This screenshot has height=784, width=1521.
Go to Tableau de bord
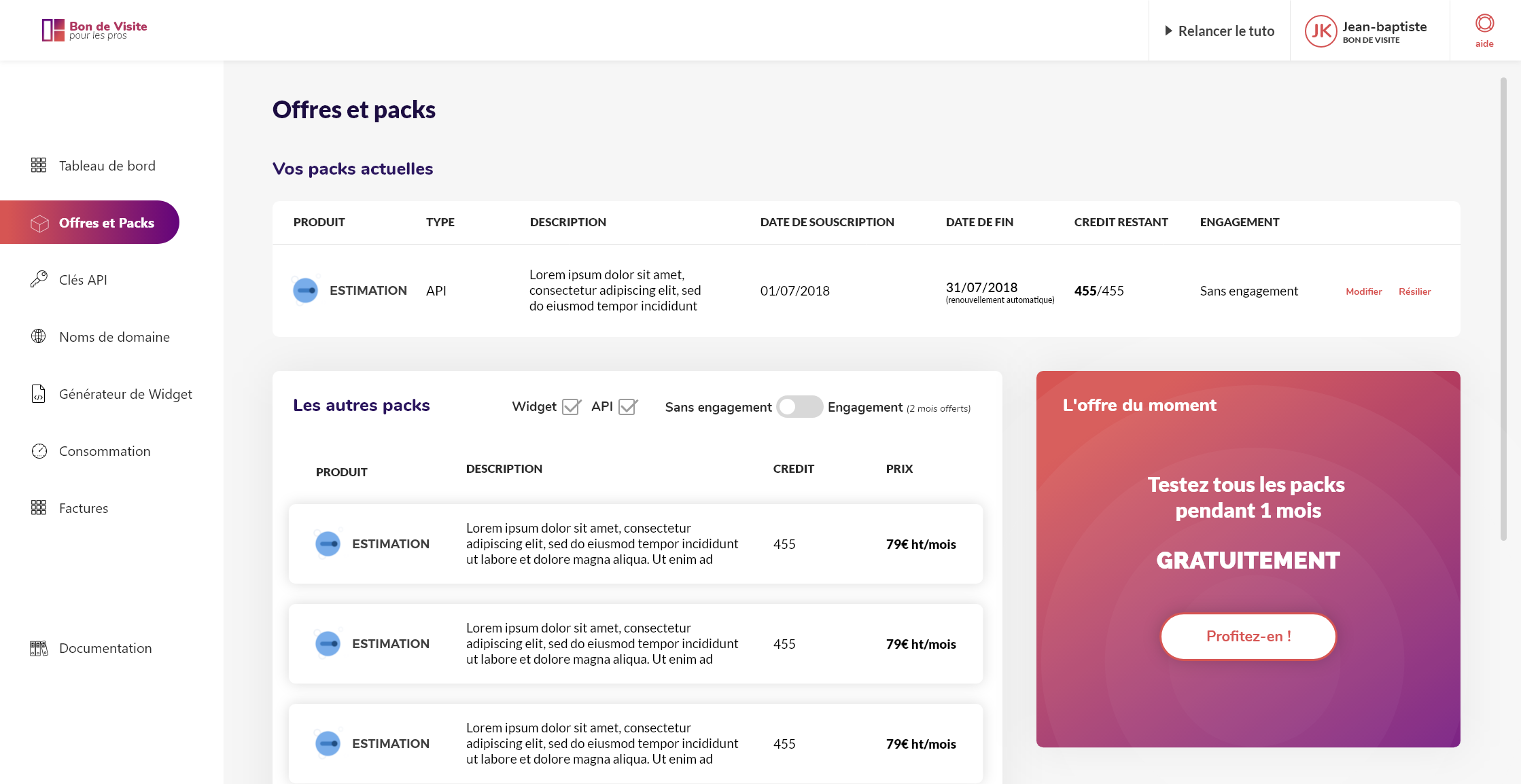point(107,166)
